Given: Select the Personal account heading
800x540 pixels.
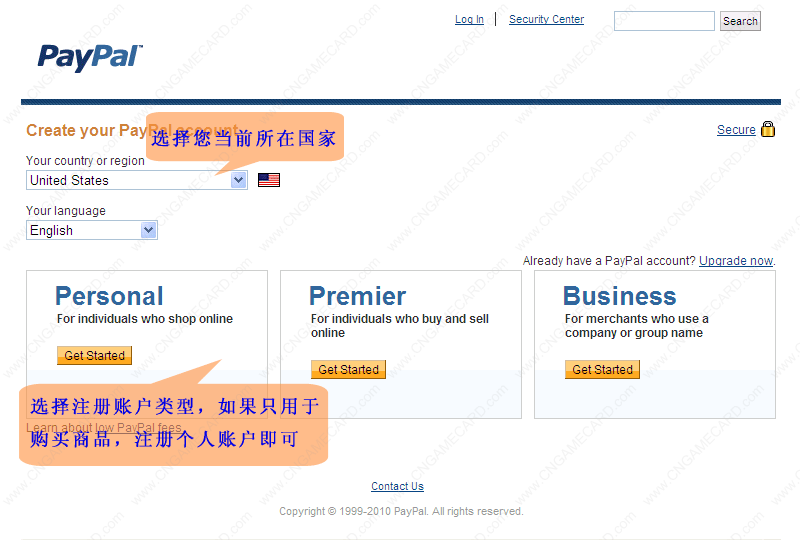Looking at the screenshot, I should point(109,296).
